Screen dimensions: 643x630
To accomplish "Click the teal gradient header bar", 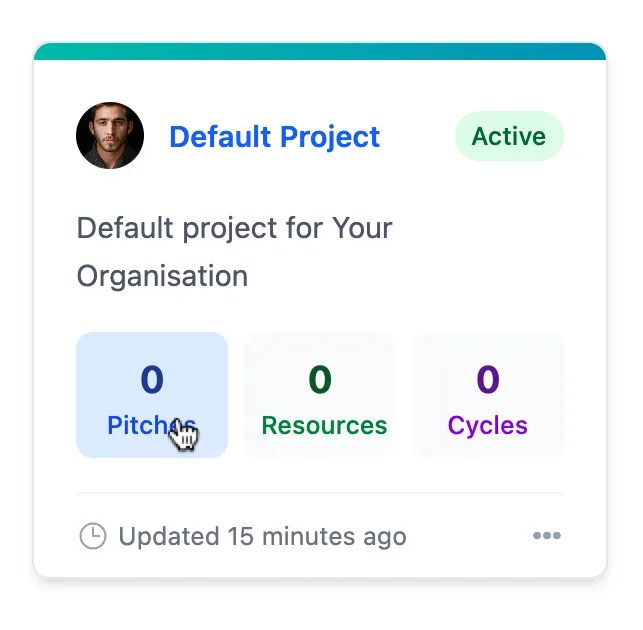I will click(320, 51).
